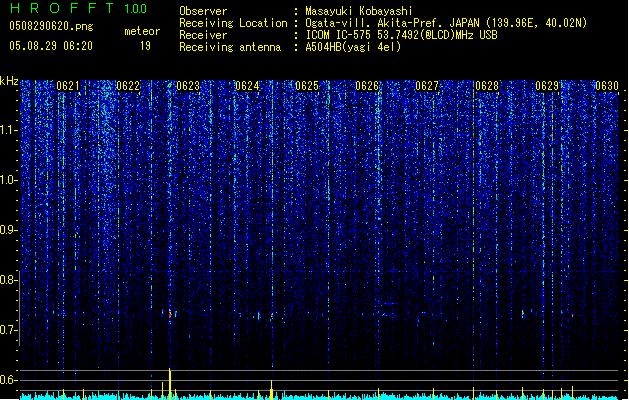Click the Observer label
Screen dimensions: 629x400
pyautogui.click(x=203, y=11)
